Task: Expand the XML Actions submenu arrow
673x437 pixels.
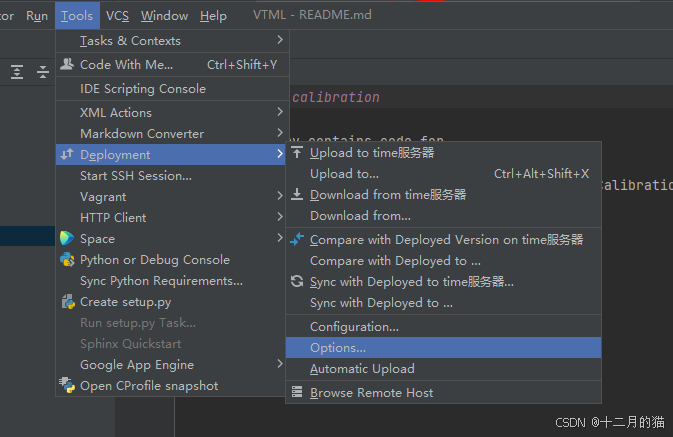Action: coord(280,112)
